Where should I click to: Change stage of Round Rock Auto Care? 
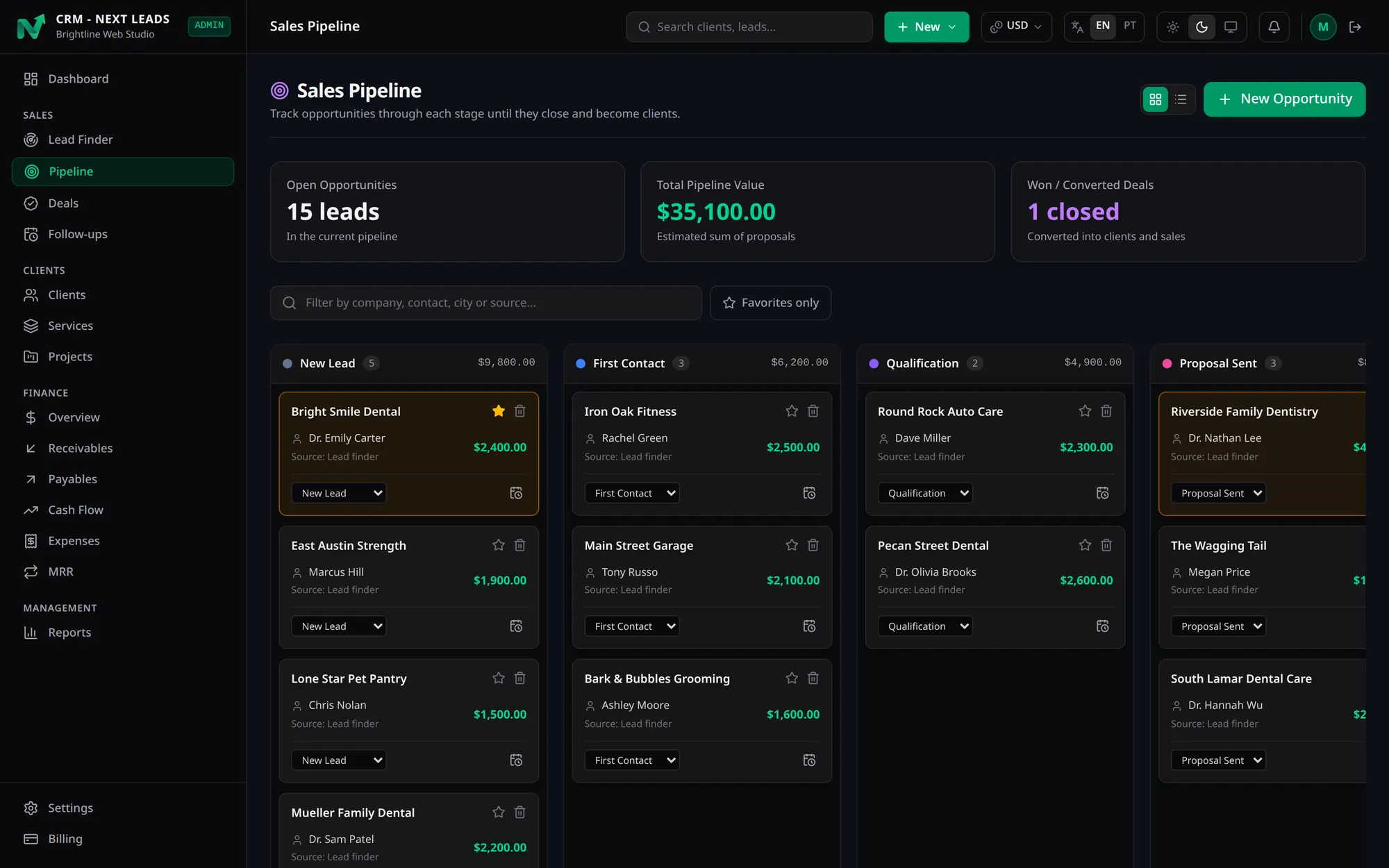[925, 493]
